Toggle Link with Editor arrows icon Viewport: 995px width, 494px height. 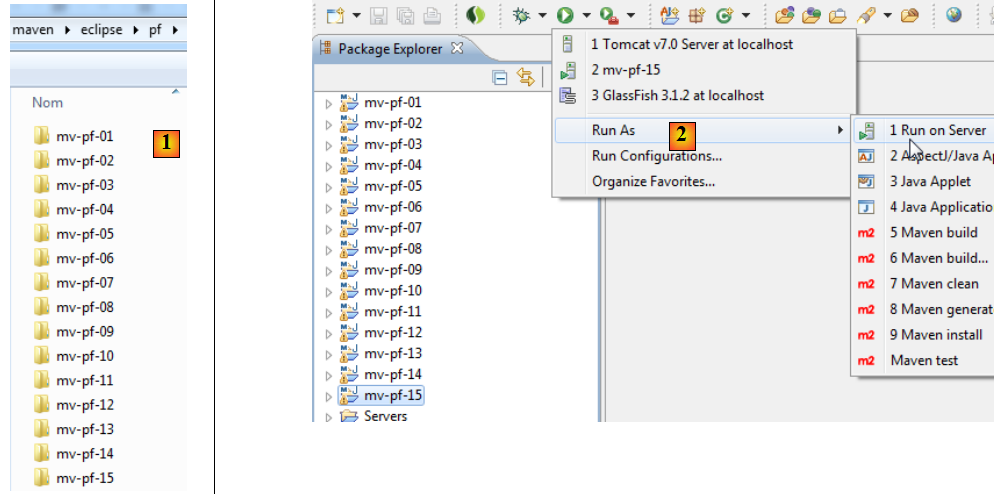click(x=525, y=78)
